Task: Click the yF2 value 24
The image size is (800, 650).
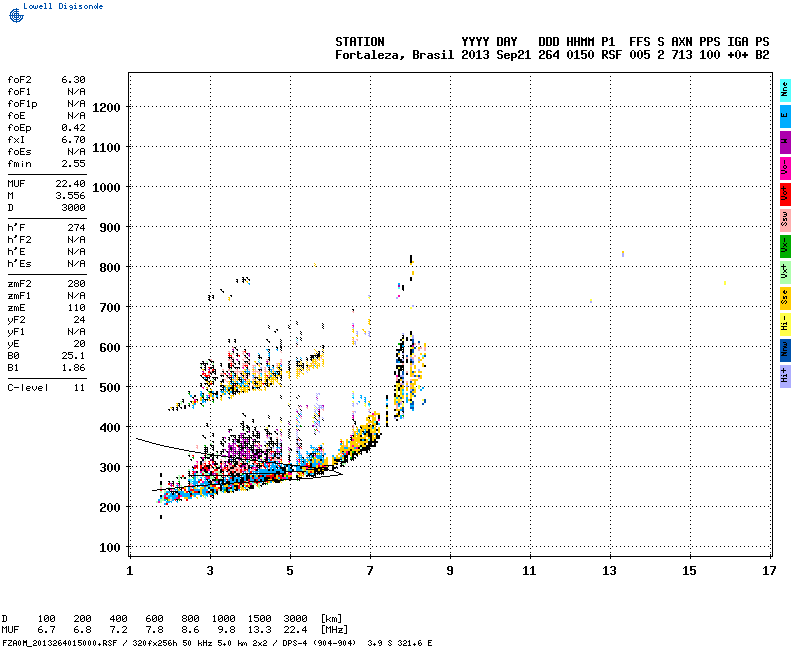Action: [80, 320]
